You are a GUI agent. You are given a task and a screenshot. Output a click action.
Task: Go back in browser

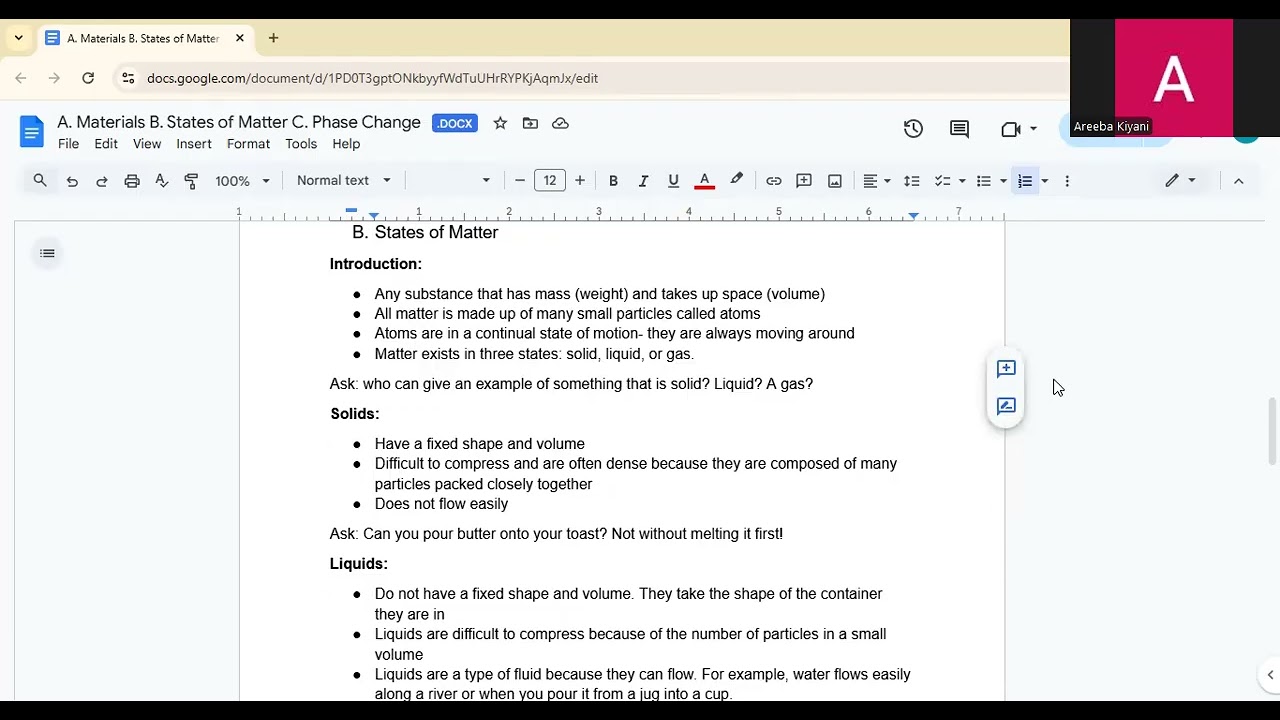pos(21,78)
